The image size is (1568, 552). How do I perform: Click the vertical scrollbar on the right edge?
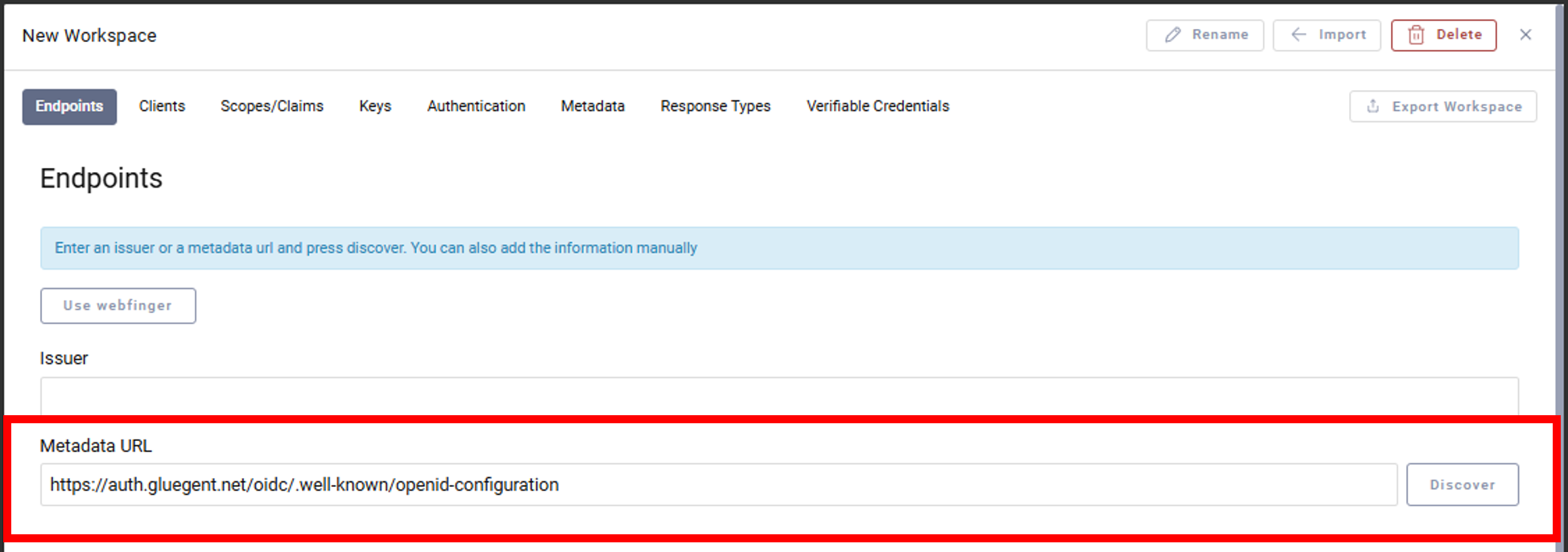[1562, 241]
